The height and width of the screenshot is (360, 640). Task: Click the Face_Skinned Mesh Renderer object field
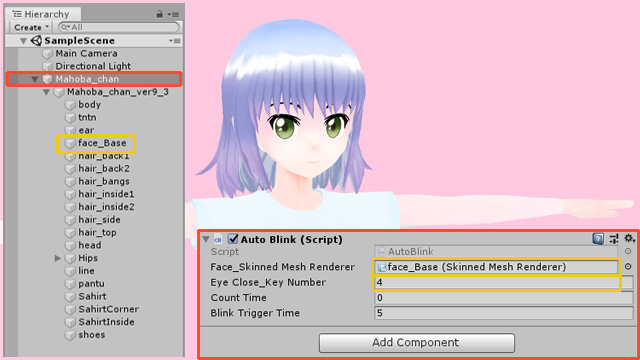(496, 267)
